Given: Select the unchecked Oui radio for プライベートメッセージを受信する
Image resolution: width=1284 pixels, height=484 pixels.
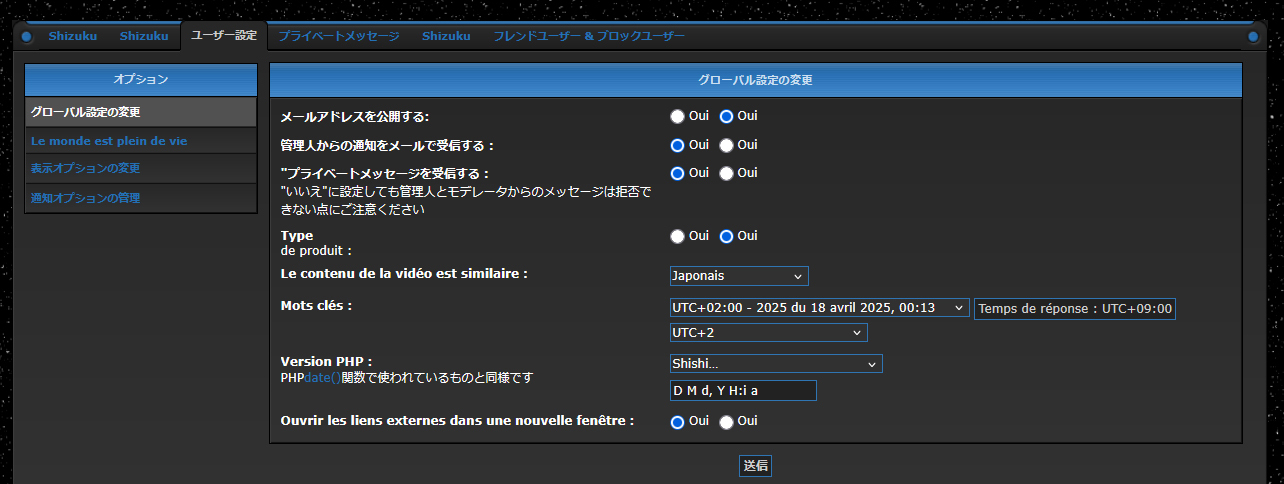Looking at the screenshot, I should click(727, 173).
